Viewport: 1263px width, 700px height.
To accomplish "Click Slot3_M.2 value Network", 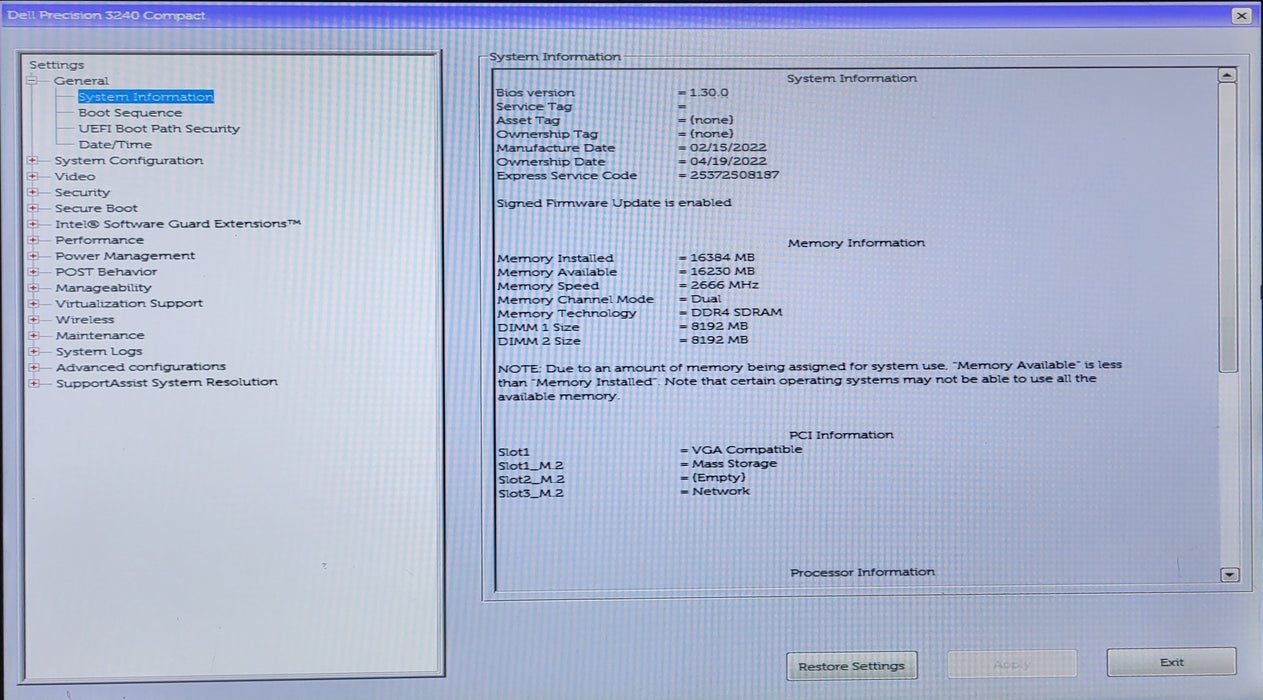I will (721, 491).
